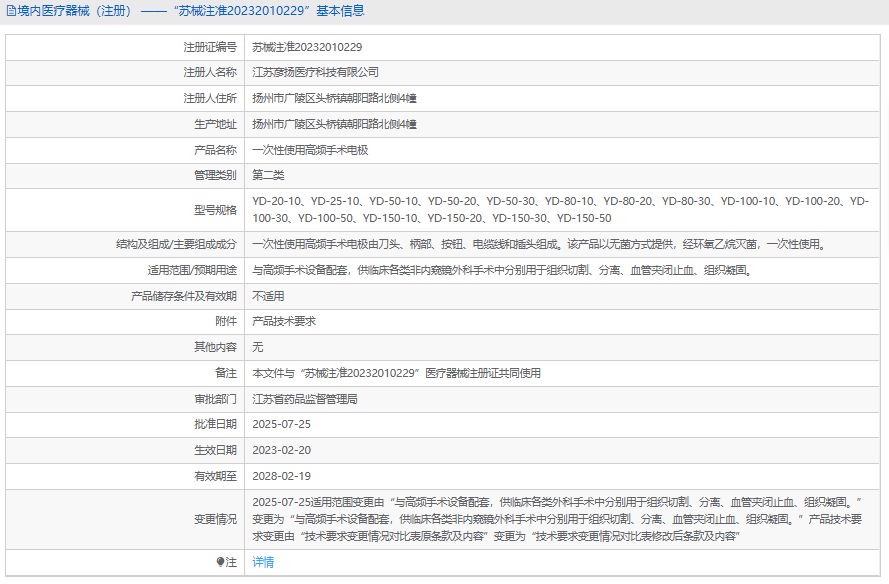Viewport: 889px width, 584px height.
Task: Click the 注册人名称 row label
Action: click(210, 72)
